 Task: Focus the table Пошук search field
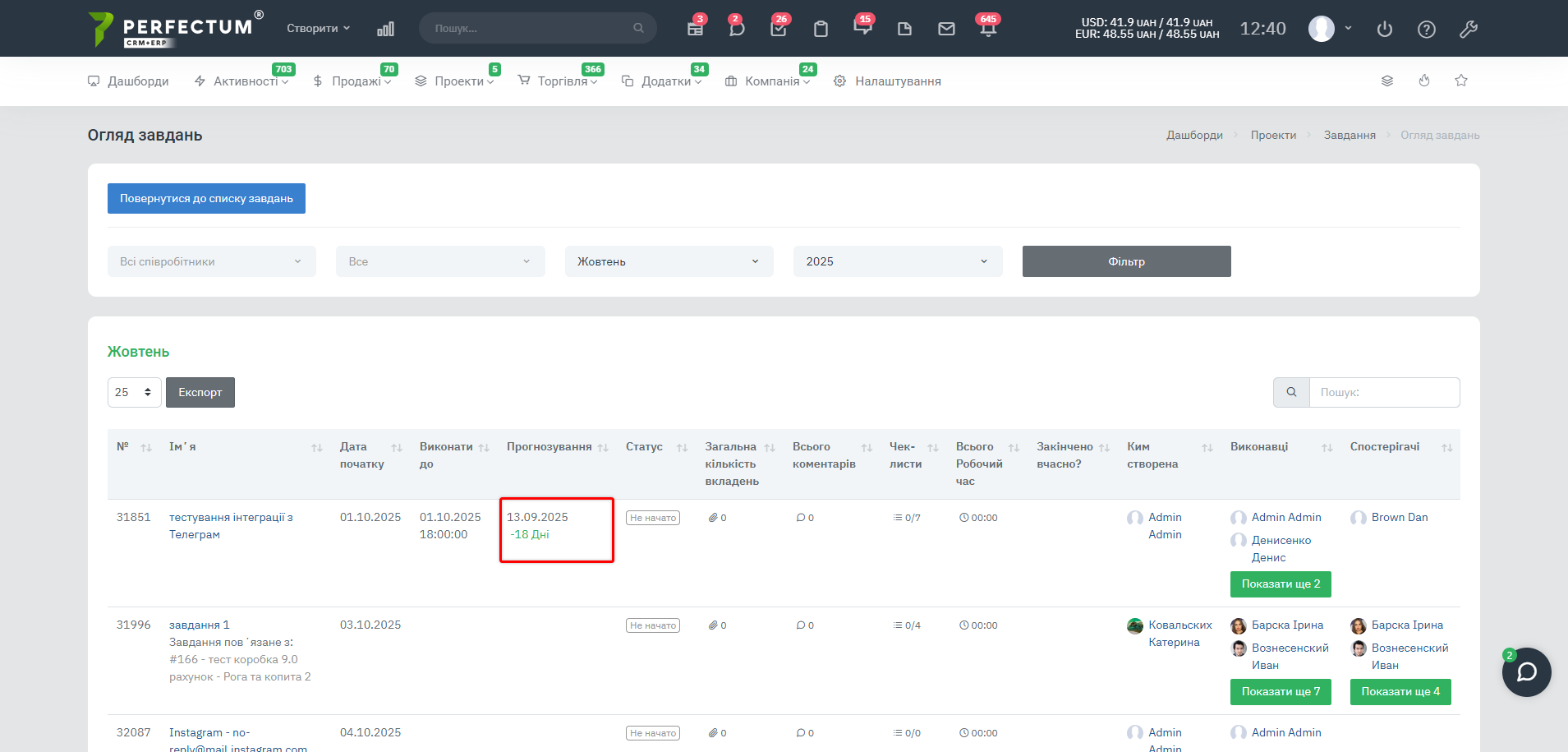1383,392
